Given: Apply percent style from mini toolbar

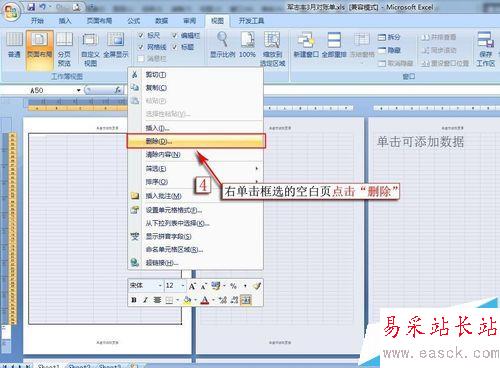Looking at the screenshot, I should coord(233,286).
